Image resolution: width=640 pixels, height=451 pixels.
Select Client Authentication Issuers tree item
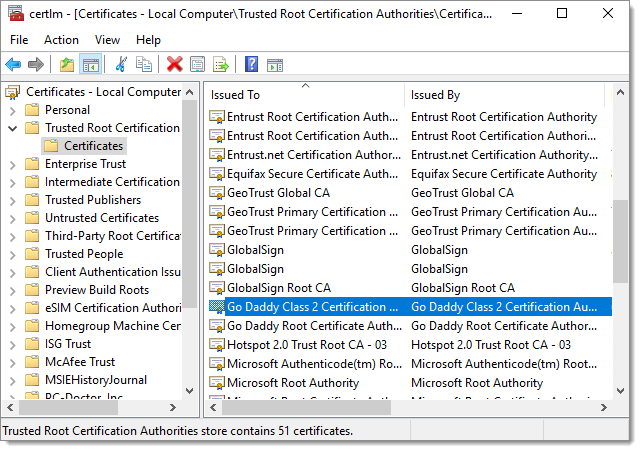[113, 272]
